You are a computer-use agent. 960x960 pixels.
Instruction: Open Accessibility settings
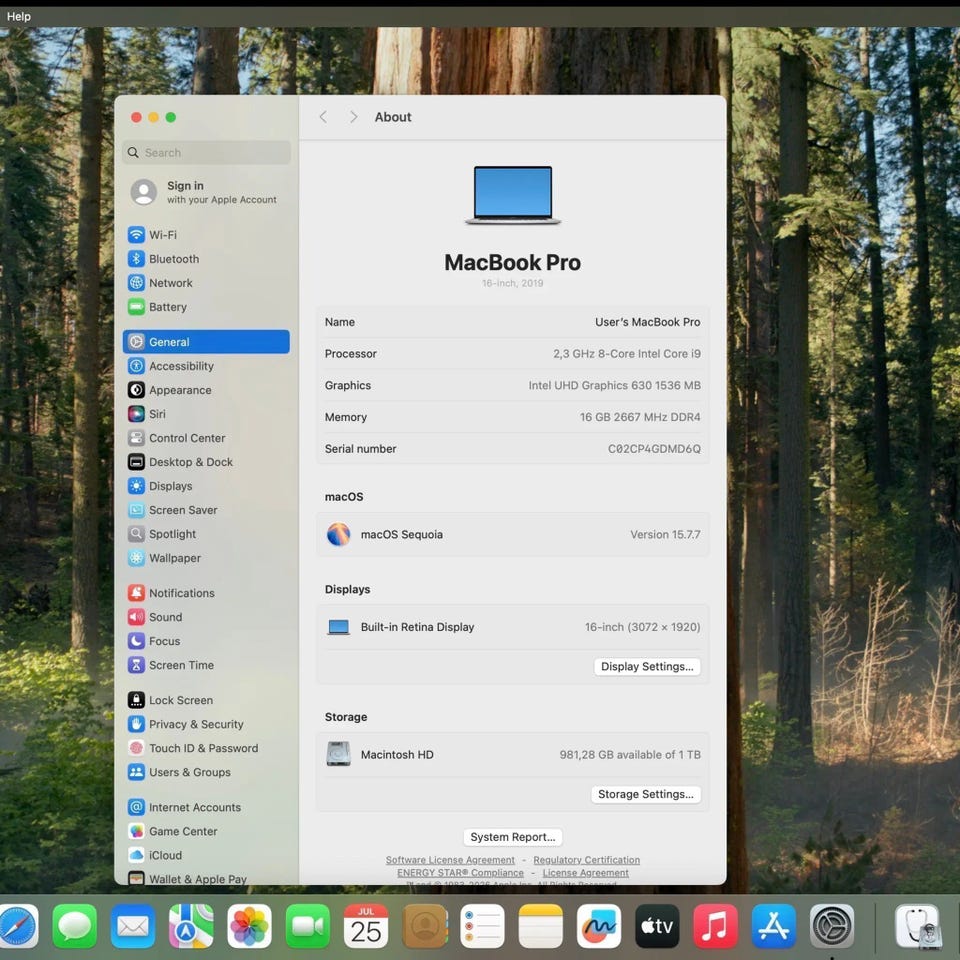(206, 366)
